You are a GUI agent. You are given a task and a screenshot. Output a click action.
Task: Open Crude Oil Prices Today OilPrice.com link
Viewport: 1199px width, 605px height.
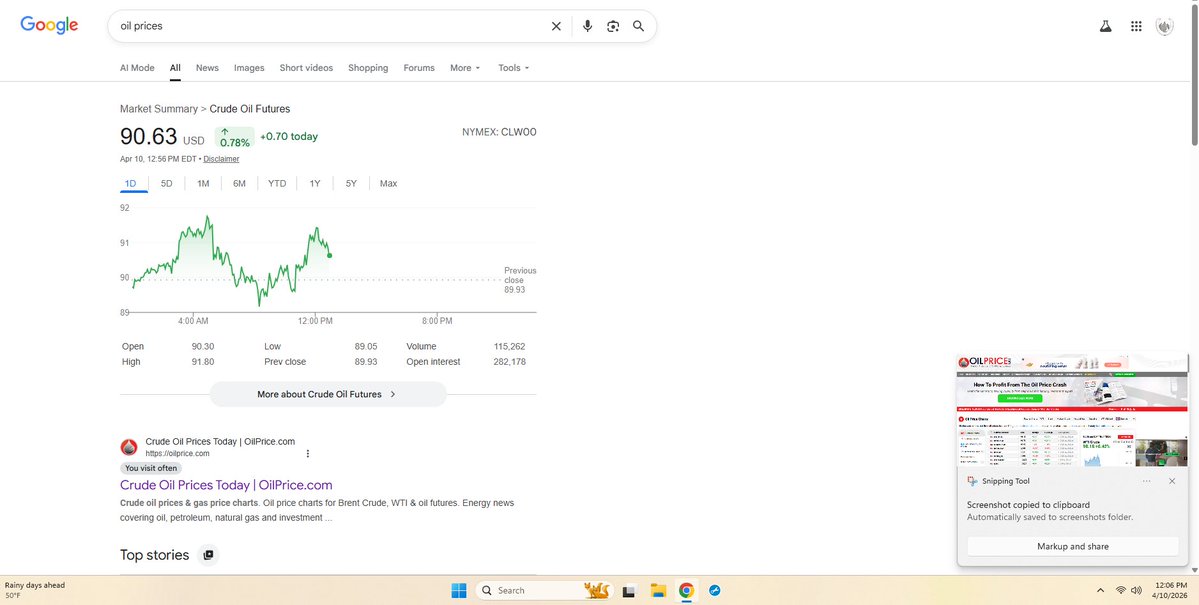pos(226,485)
